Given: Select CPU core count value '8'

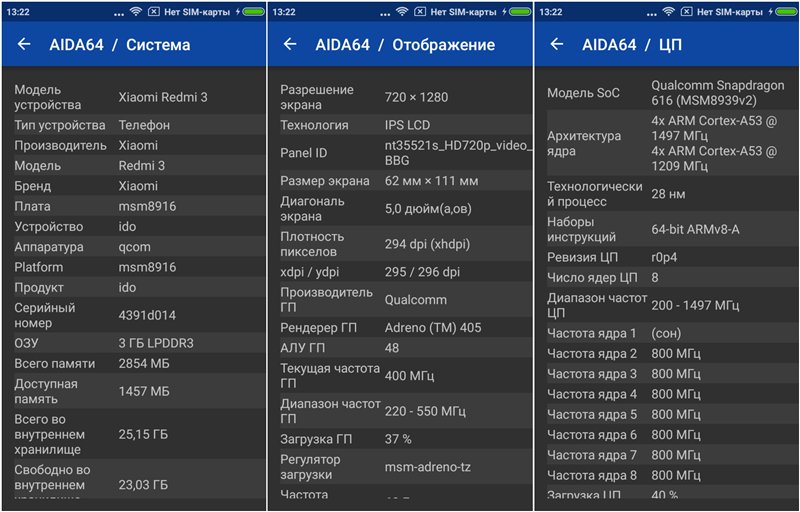Looking at the screenshot, I should (655, 277).
